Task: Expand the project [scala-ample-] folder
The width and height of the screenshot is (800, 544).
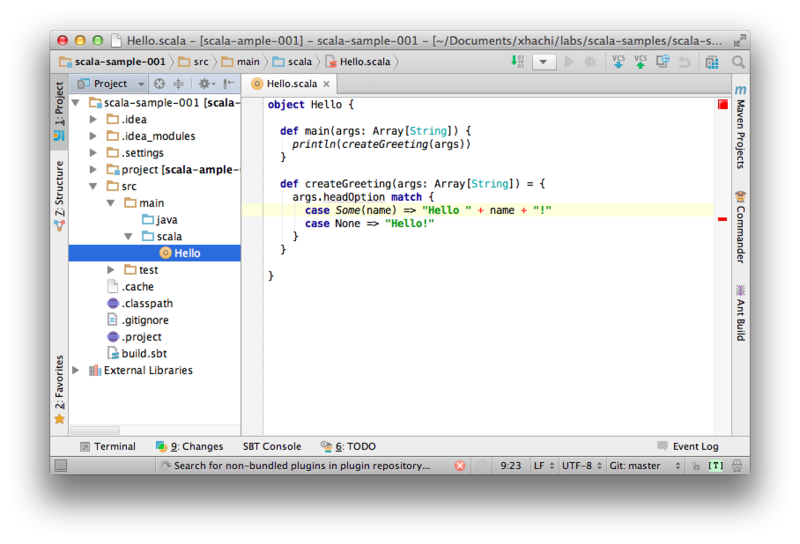Action: pyautogui.click(x=93, y=169)
